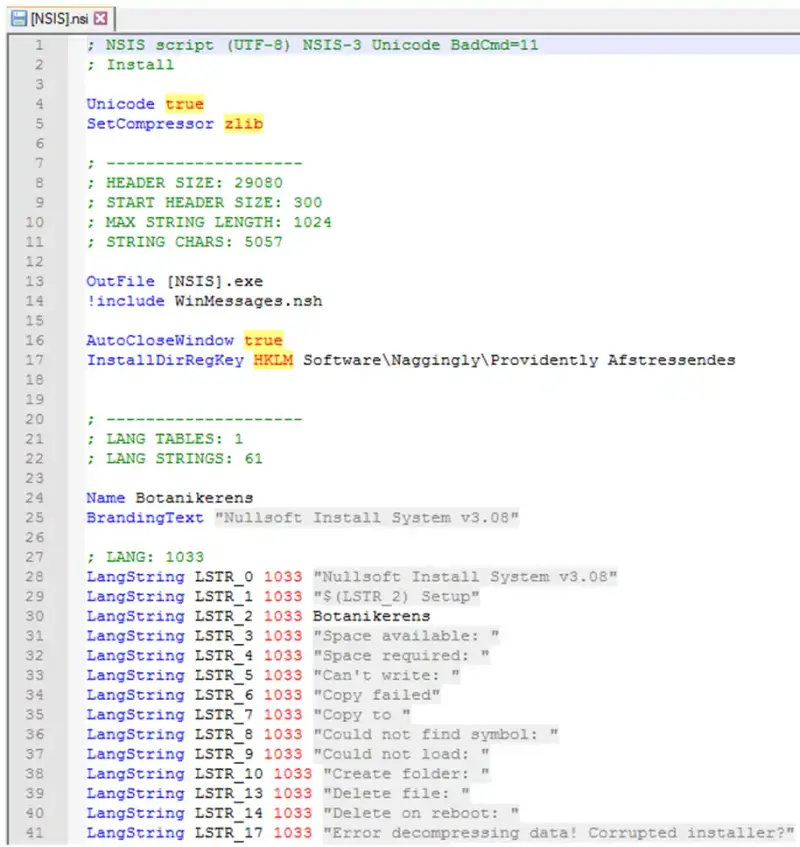This screenshot has height=847, width=800.
Task: Click the 'SetCompressor' keyword
Action: click(150, 124)
